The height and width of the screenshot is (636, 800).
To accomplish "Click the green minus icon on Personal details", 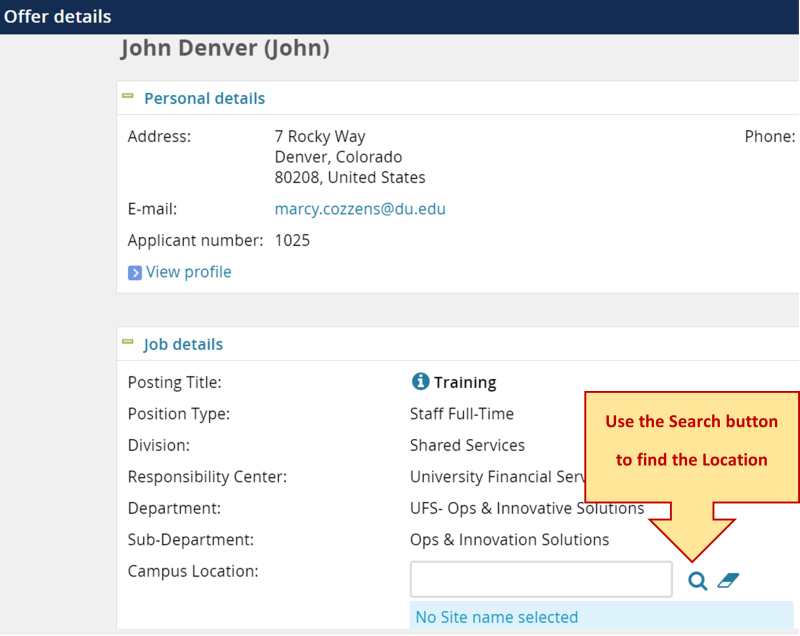I will click(128, 97).
